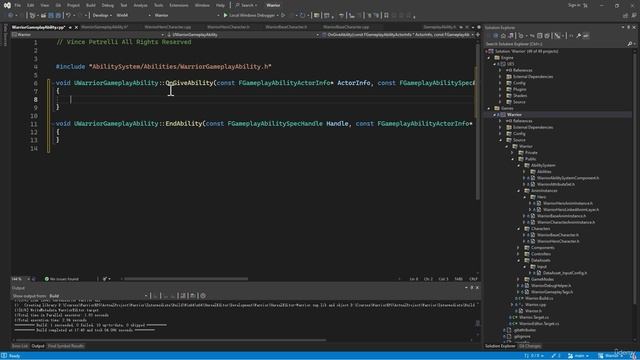Click the Search box in title bar
Viewport: 640px width, 360px height.
tap(246, 5)
